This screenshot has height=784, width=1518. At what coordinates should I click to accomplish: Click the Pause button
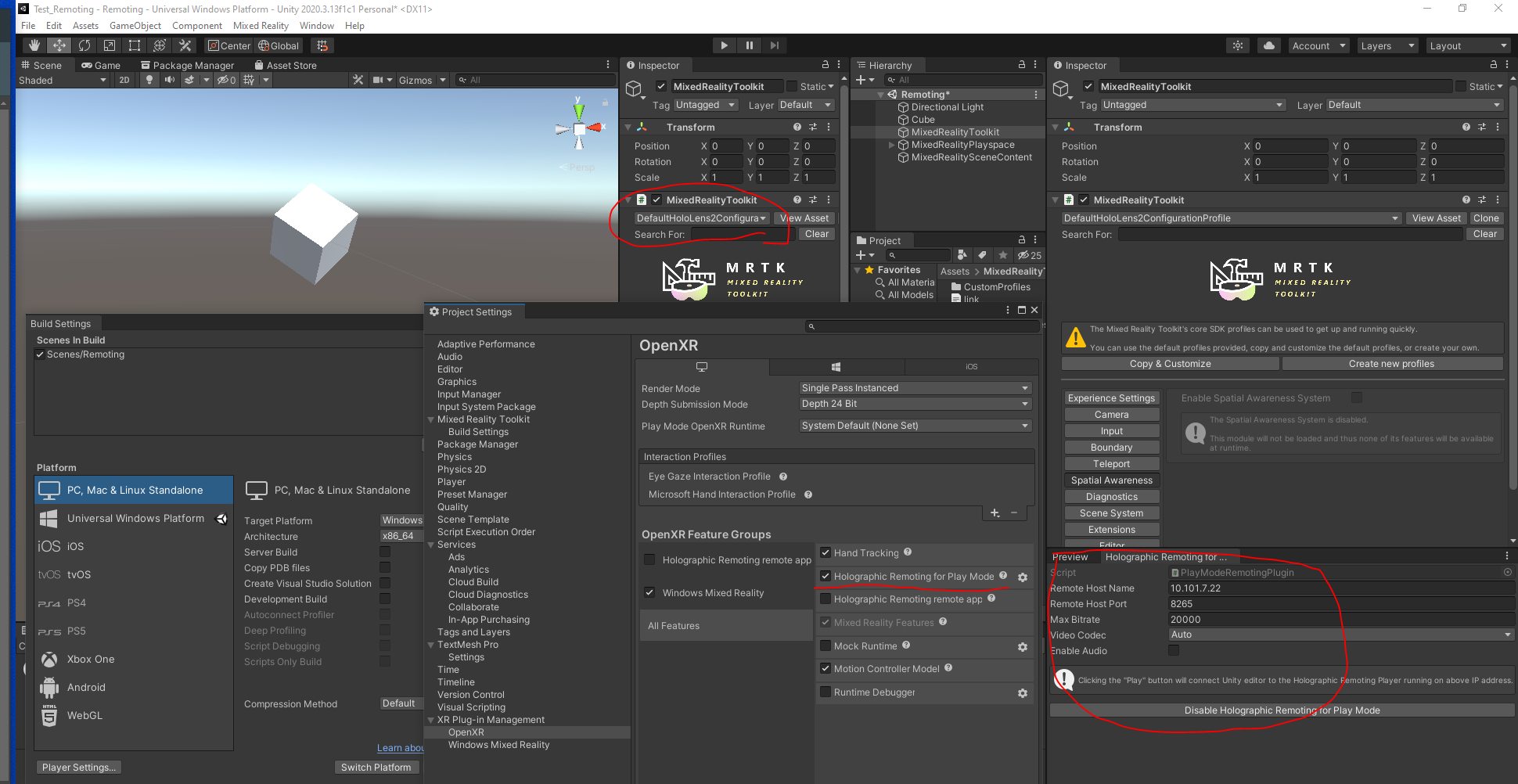[x=749, y=45]
